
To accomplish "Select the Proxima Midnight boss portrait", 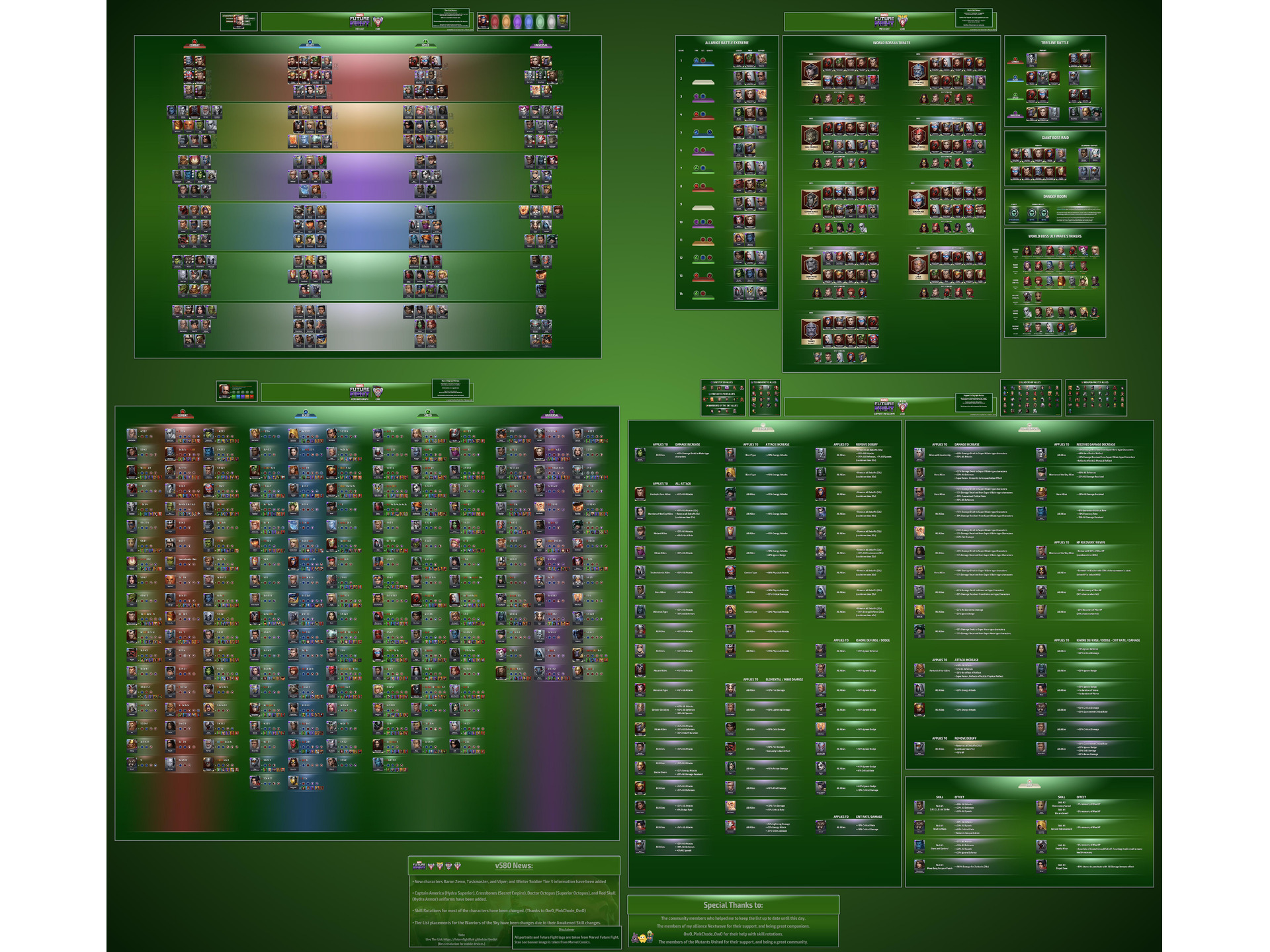I will tap(811, 73).
